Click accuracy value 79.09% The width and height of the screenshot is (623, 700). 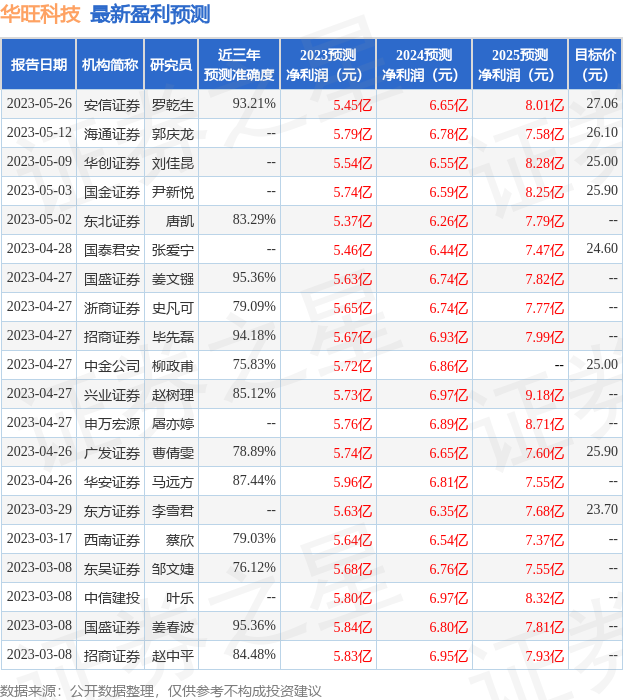[254, 307]
